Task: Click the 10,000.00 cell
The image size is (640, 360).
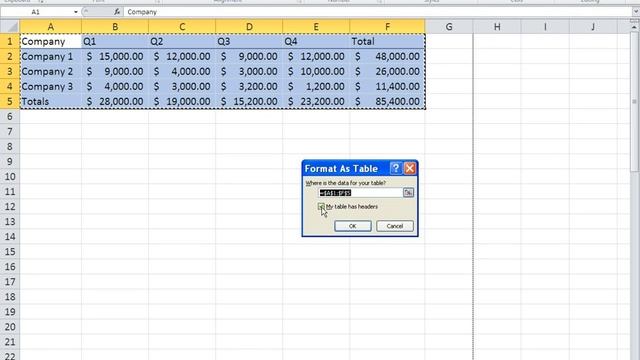Action: click(316, 71)
